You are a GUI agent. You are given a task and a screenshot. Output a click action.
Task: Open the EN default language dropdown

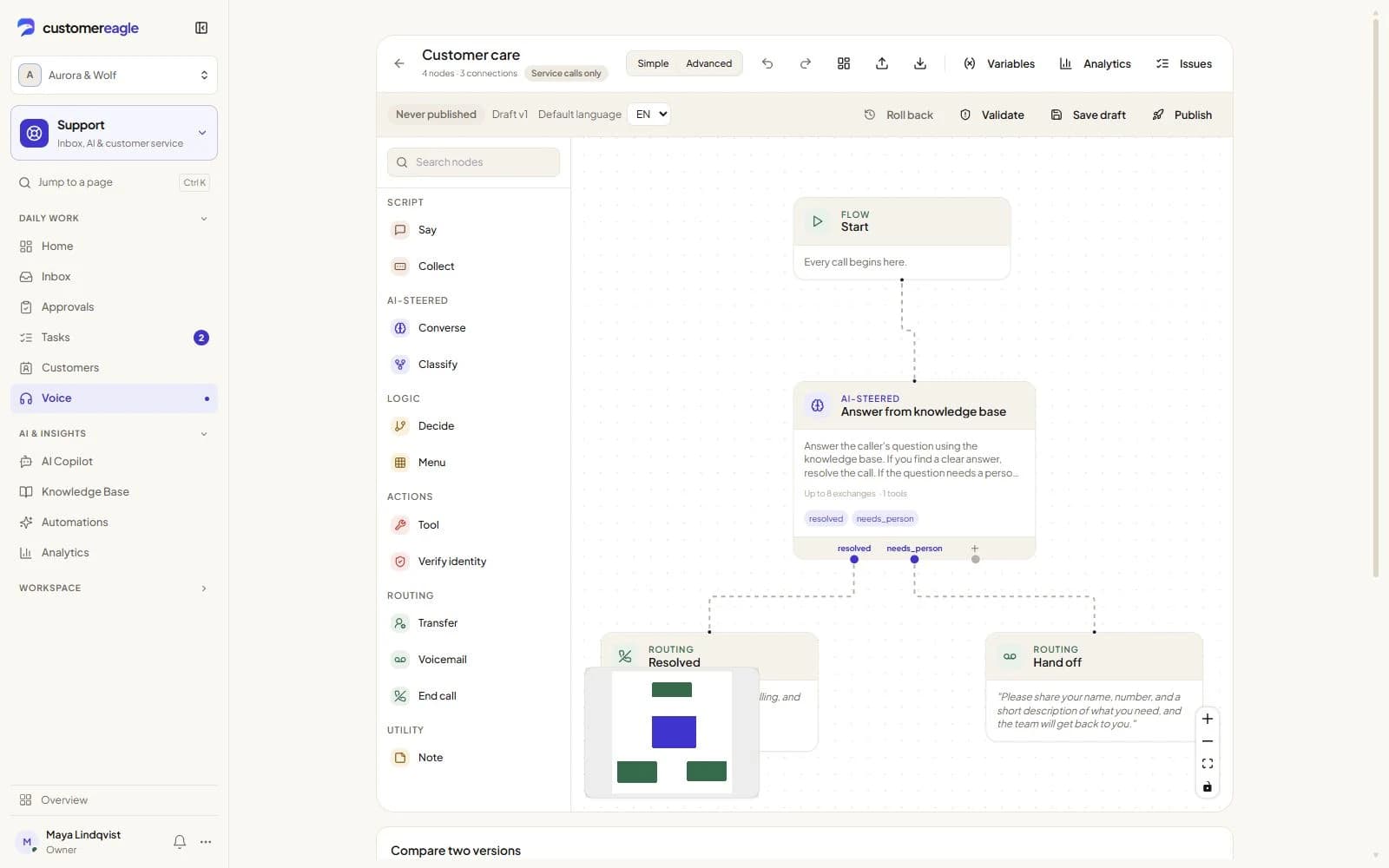coord(649,115)
